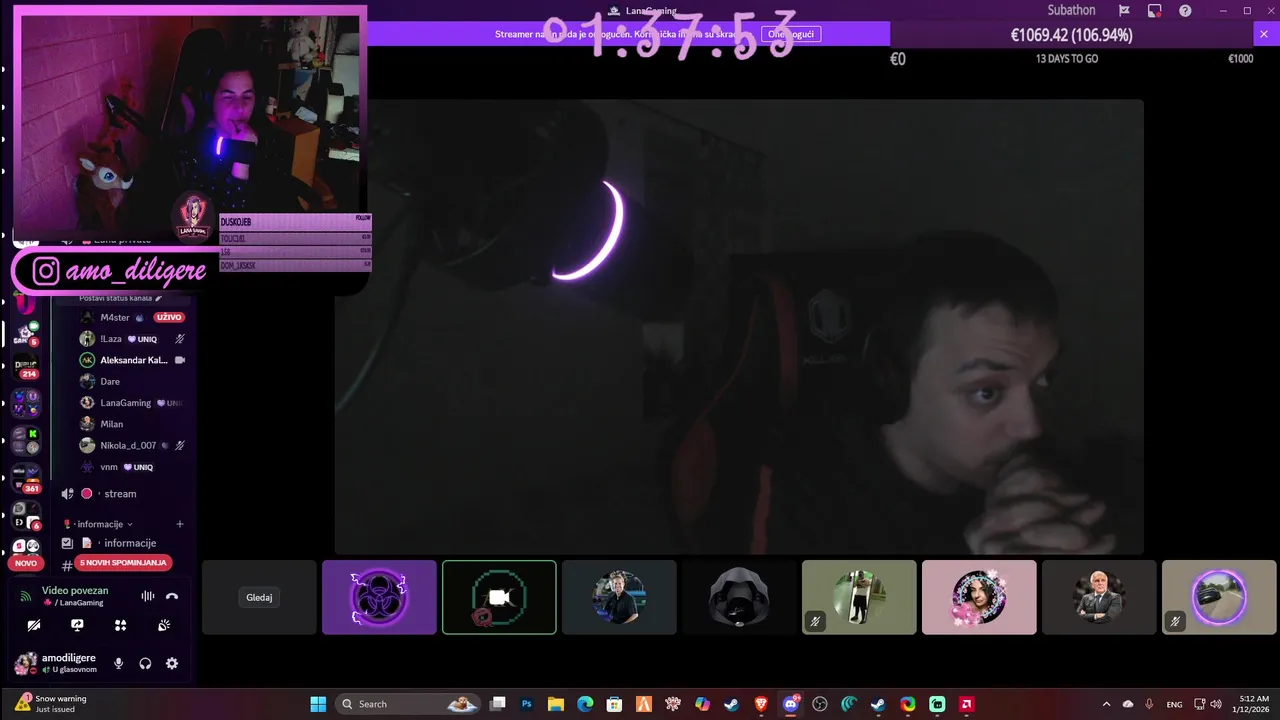Add channel to informacije category
1280x720 pixels.
coord(180,524)
